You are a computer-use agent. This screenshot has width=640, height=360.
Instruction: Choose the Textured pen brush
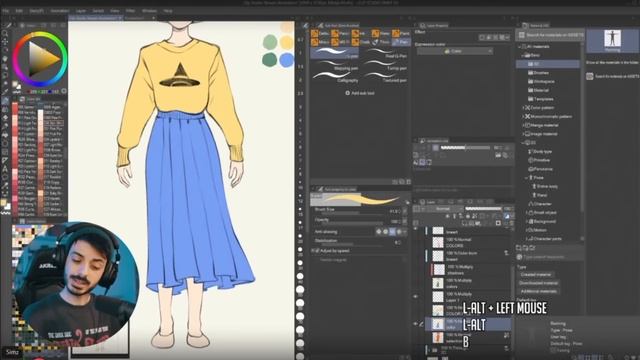[x=385, y=77]
